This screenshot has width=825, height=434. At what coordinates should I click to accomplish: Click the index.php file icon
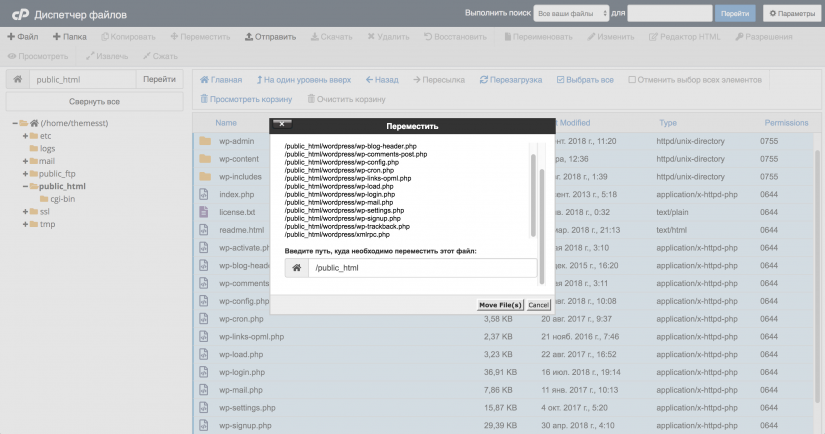pos(204,194)
